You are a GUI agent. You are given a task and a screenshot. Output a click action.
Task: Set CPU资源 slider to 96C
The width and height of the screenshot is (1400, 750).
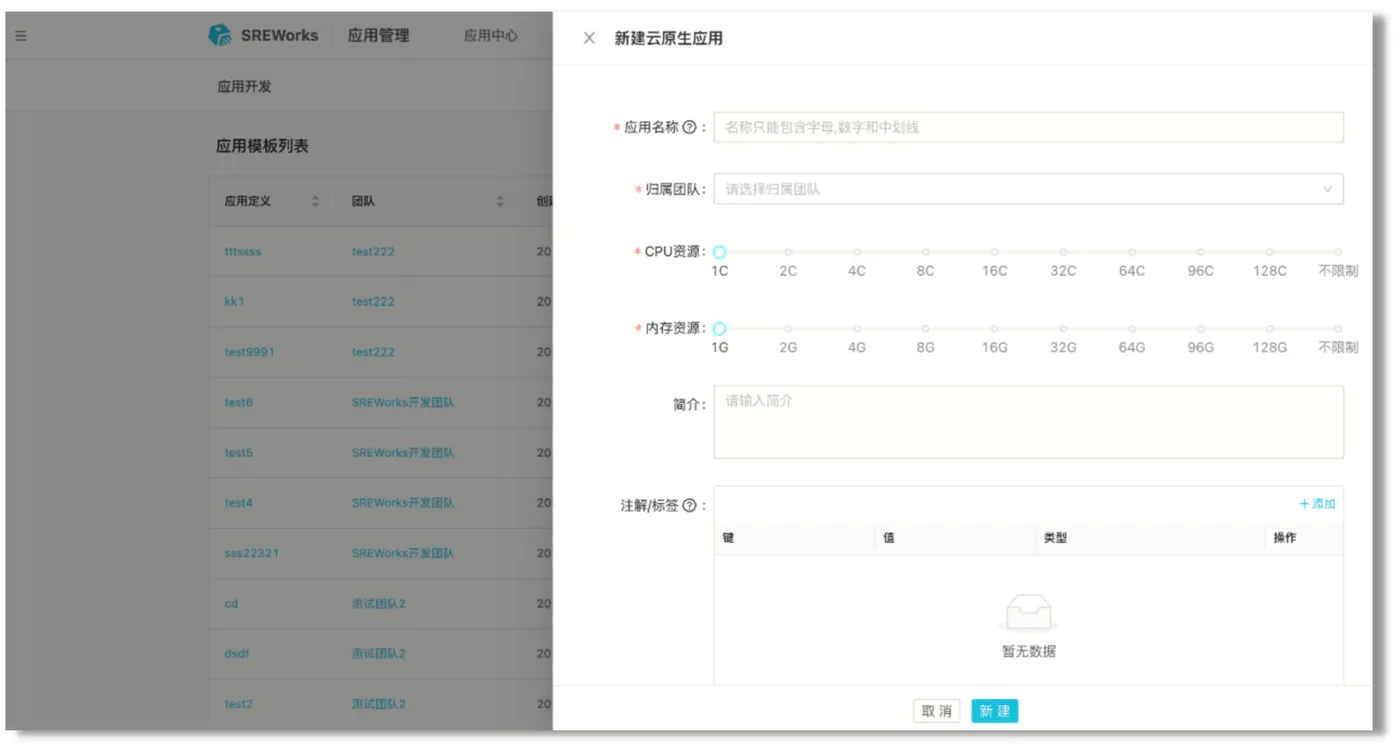[1200, 252]
